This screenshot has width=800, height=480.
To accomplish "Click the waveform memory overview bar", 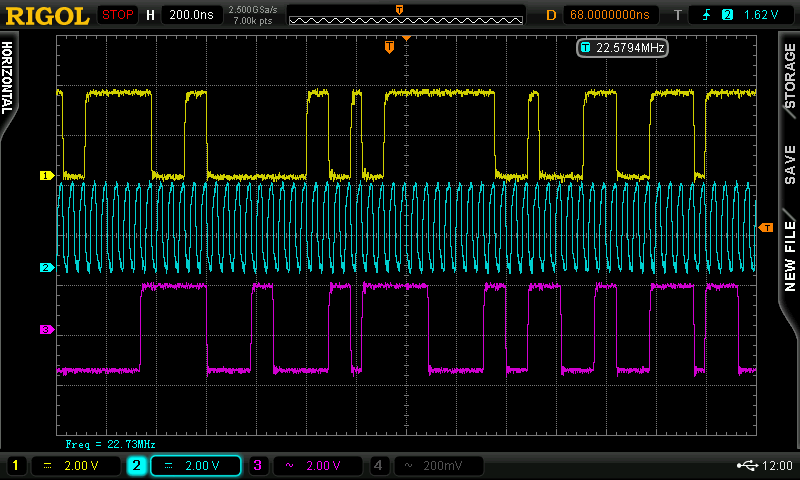I will tap(406, 20).
